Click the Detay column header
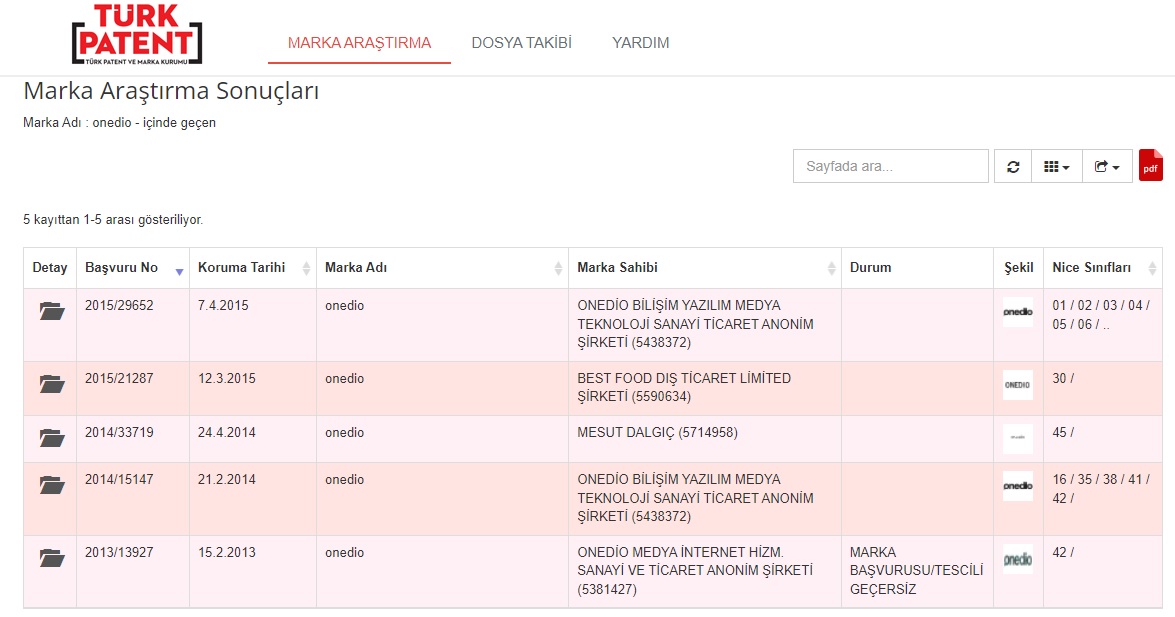 pos(50,268)
